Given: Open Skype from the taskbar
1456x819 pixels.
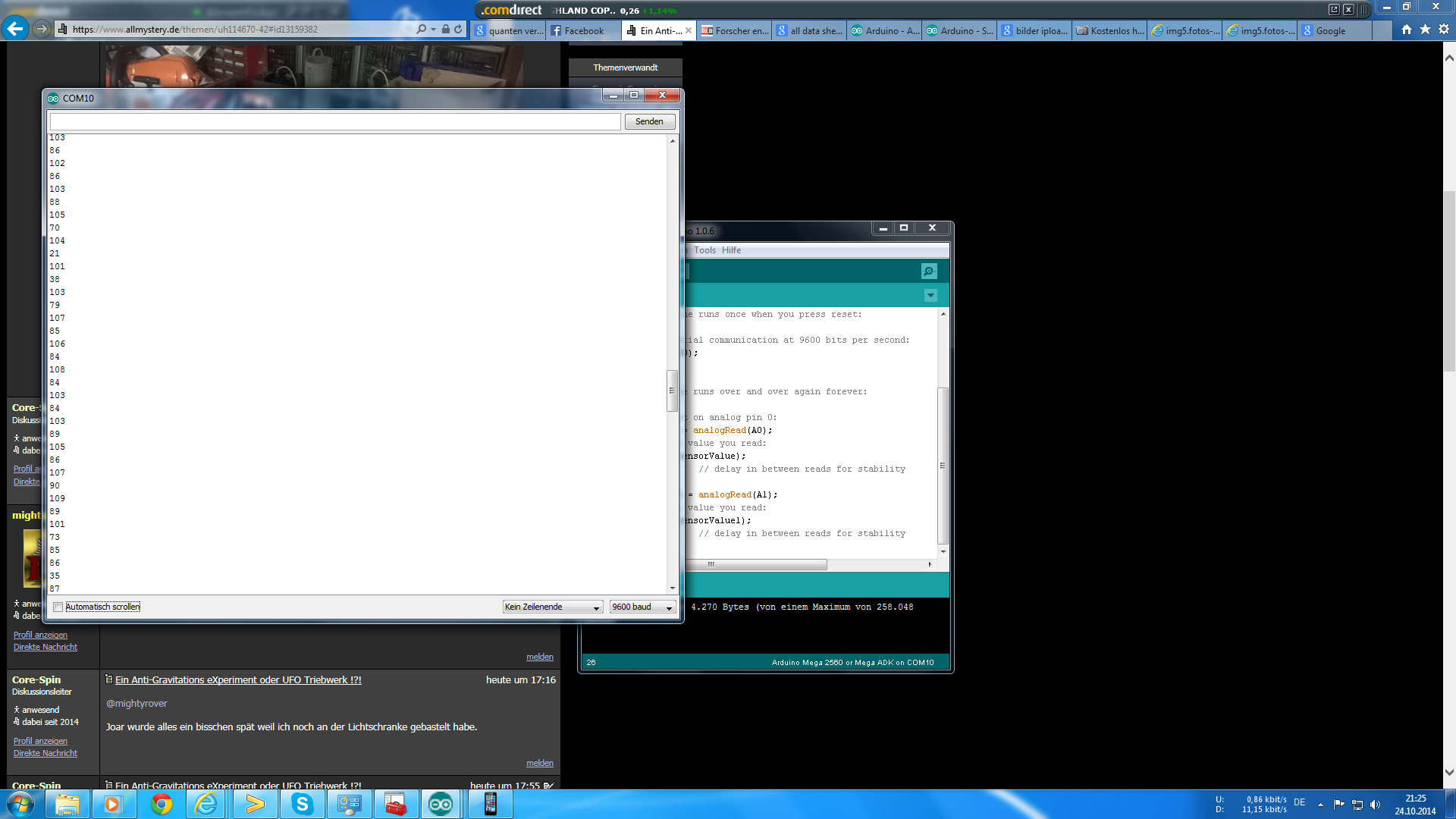Looking at the screenshot, I should [x=302, y=804].
